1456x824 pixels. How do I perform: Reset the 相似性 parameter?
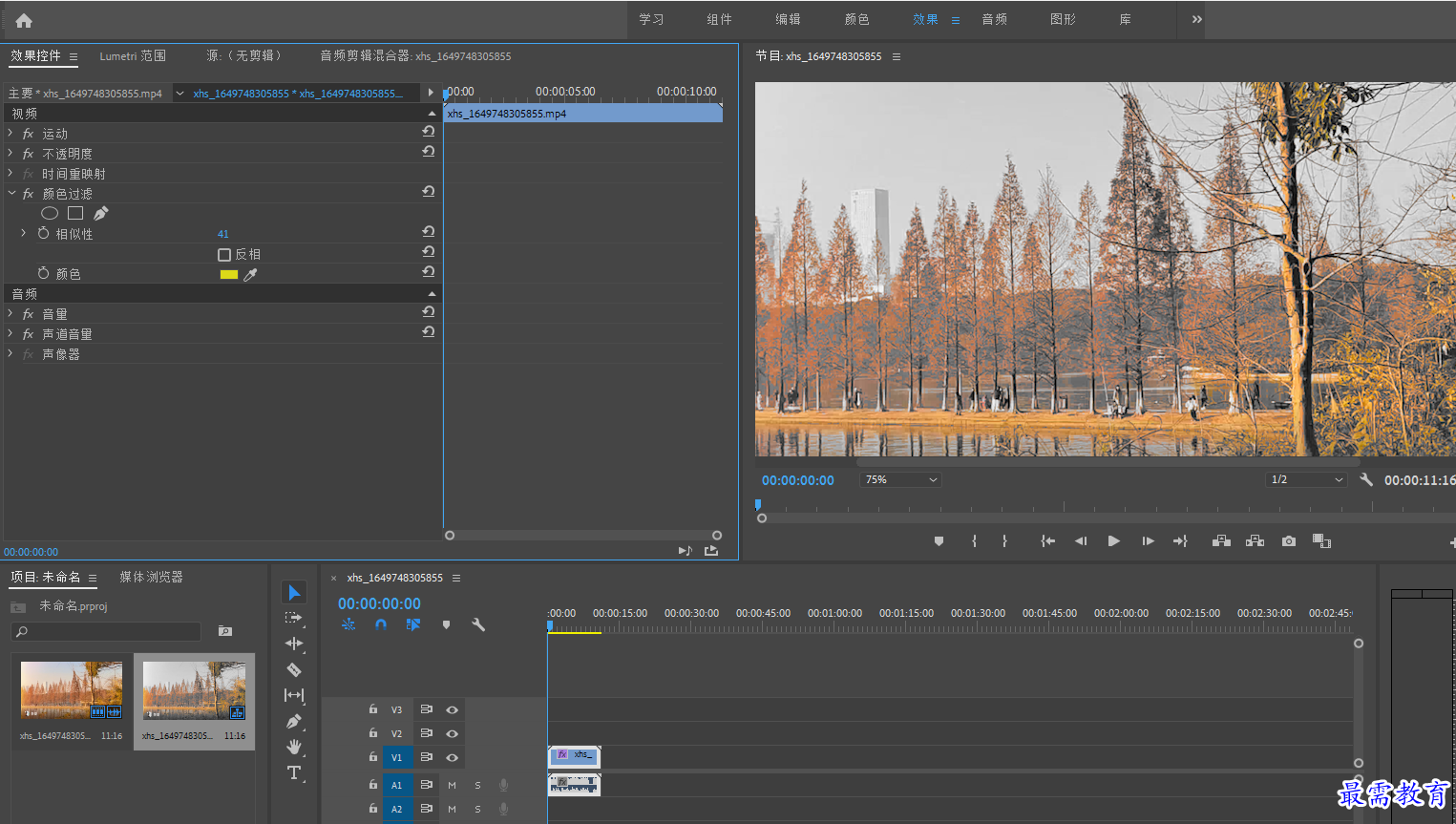pyautogui.click(x=429, y=232)
